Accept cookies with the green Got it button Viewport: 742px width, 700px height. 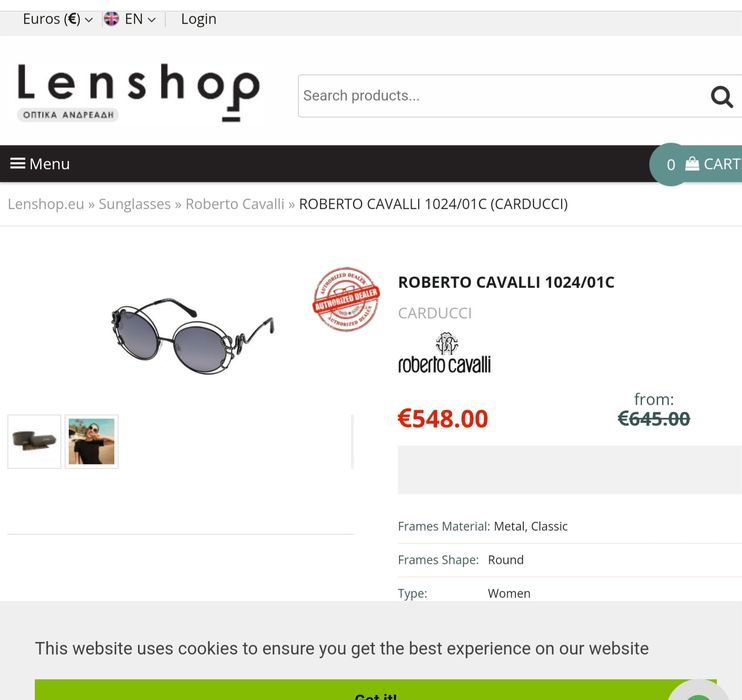[x=375, y=690]
